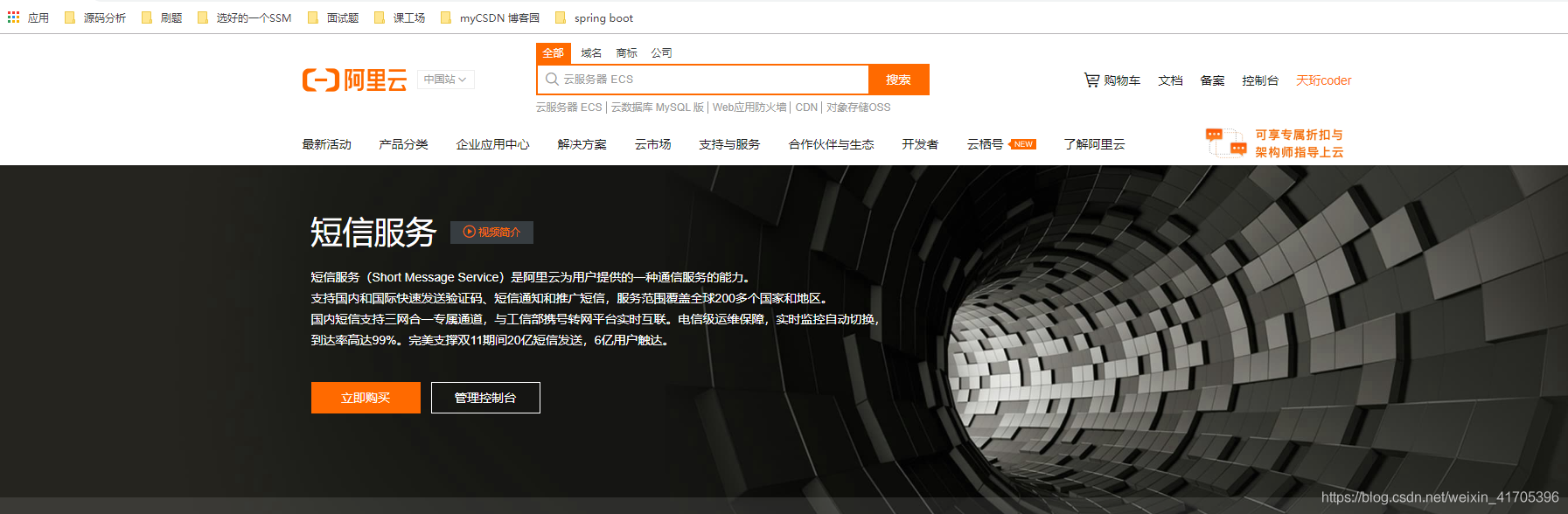Open the 课工场 bookmark folder
Image resolution: width=1568 pixels, height=514 pixels.
coord(400,17)
